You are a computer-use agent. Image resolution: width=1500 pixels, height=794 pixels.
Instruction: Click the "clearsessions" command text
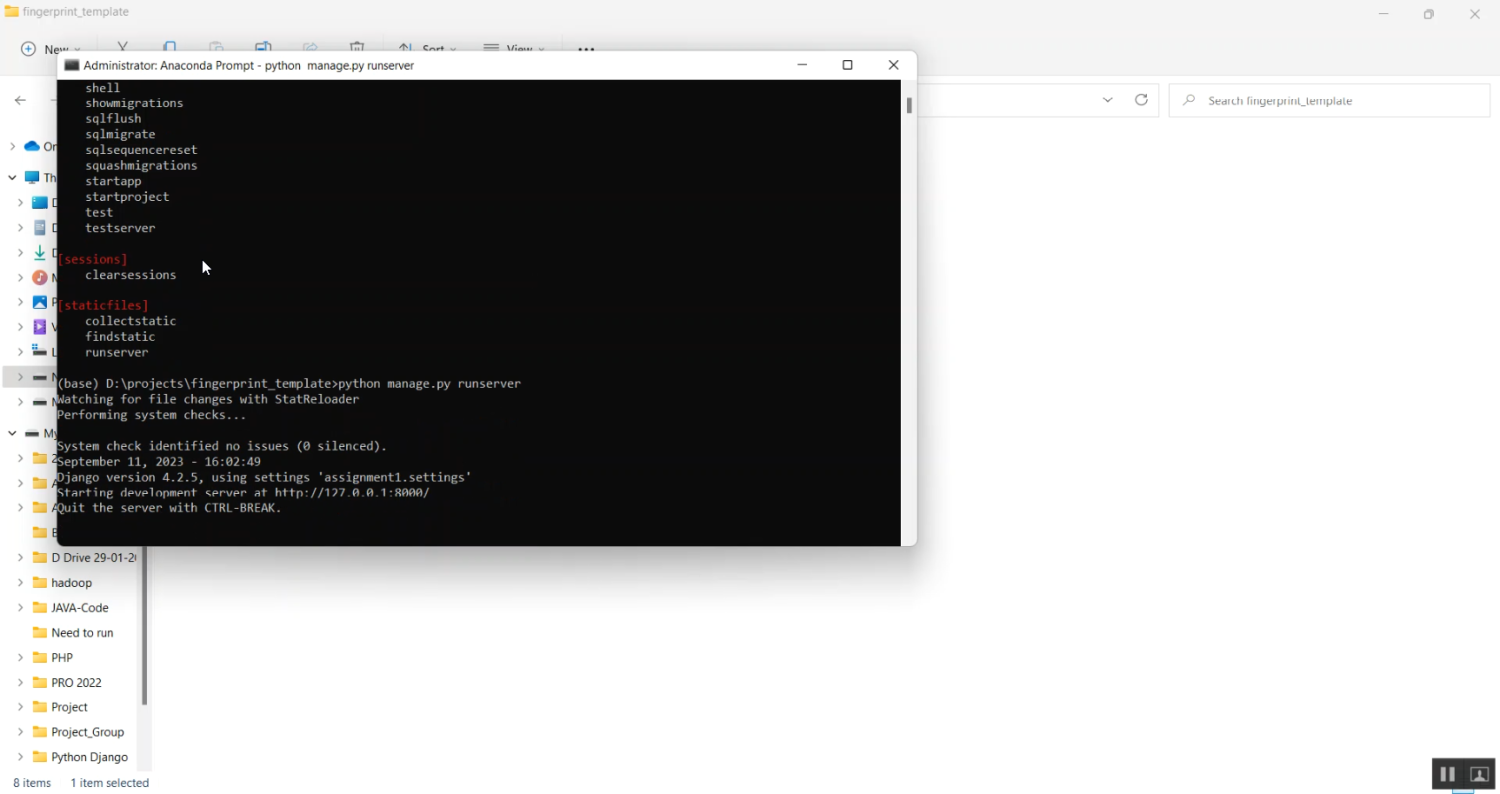click(x=130, y=275)
